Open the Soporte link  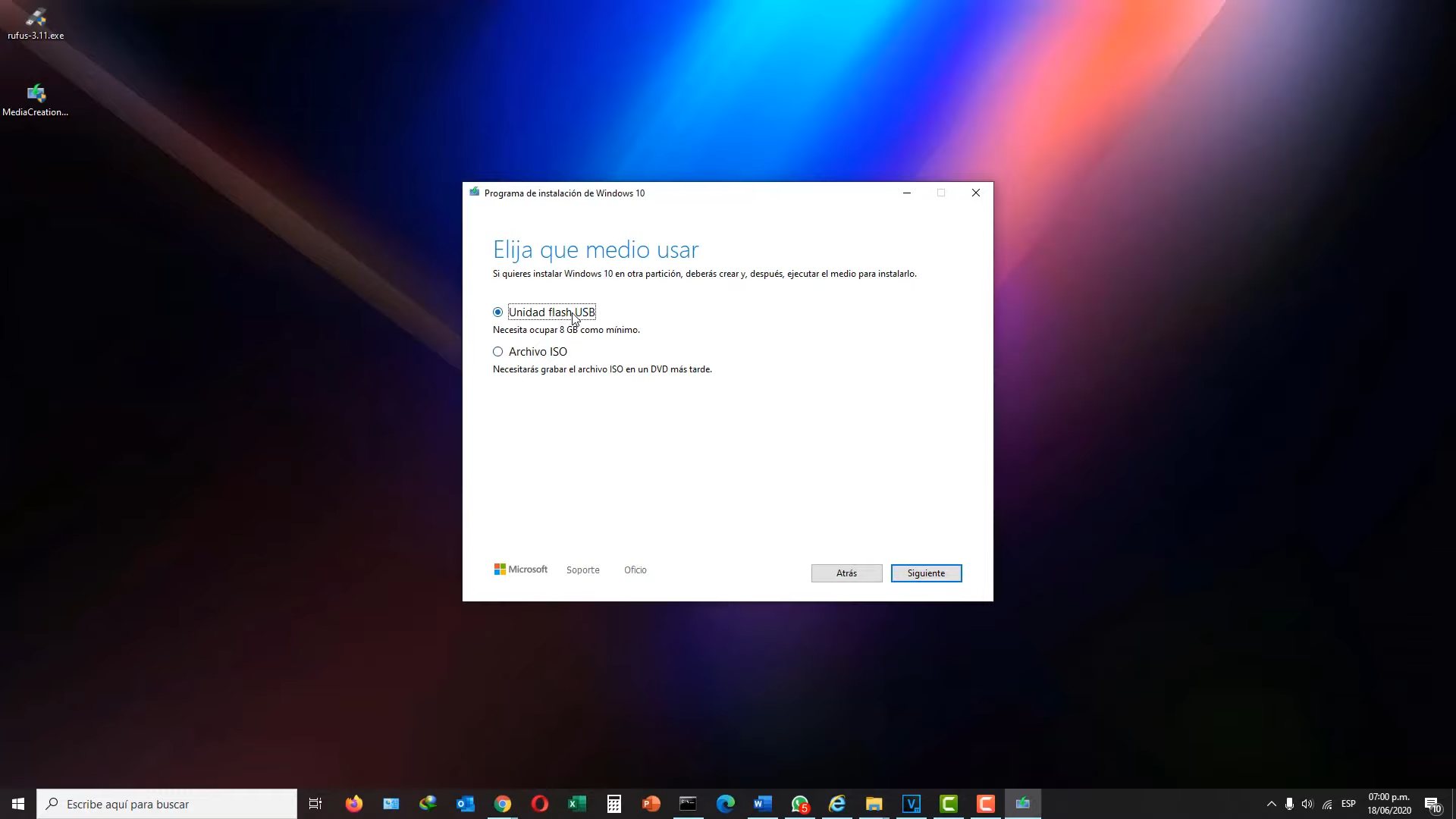582,570
